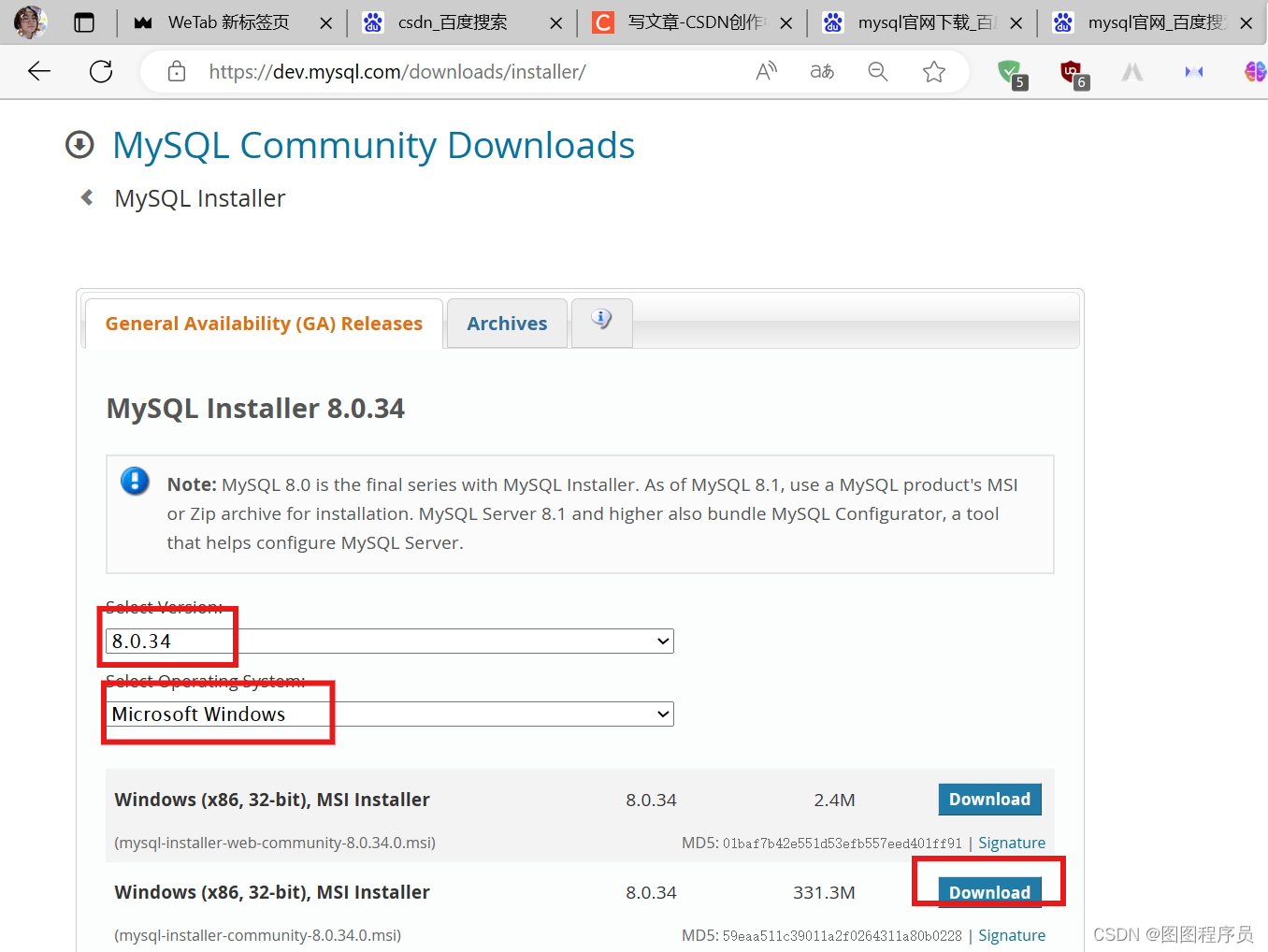Open the green shield extension with badge 5

pos(1012,73)
